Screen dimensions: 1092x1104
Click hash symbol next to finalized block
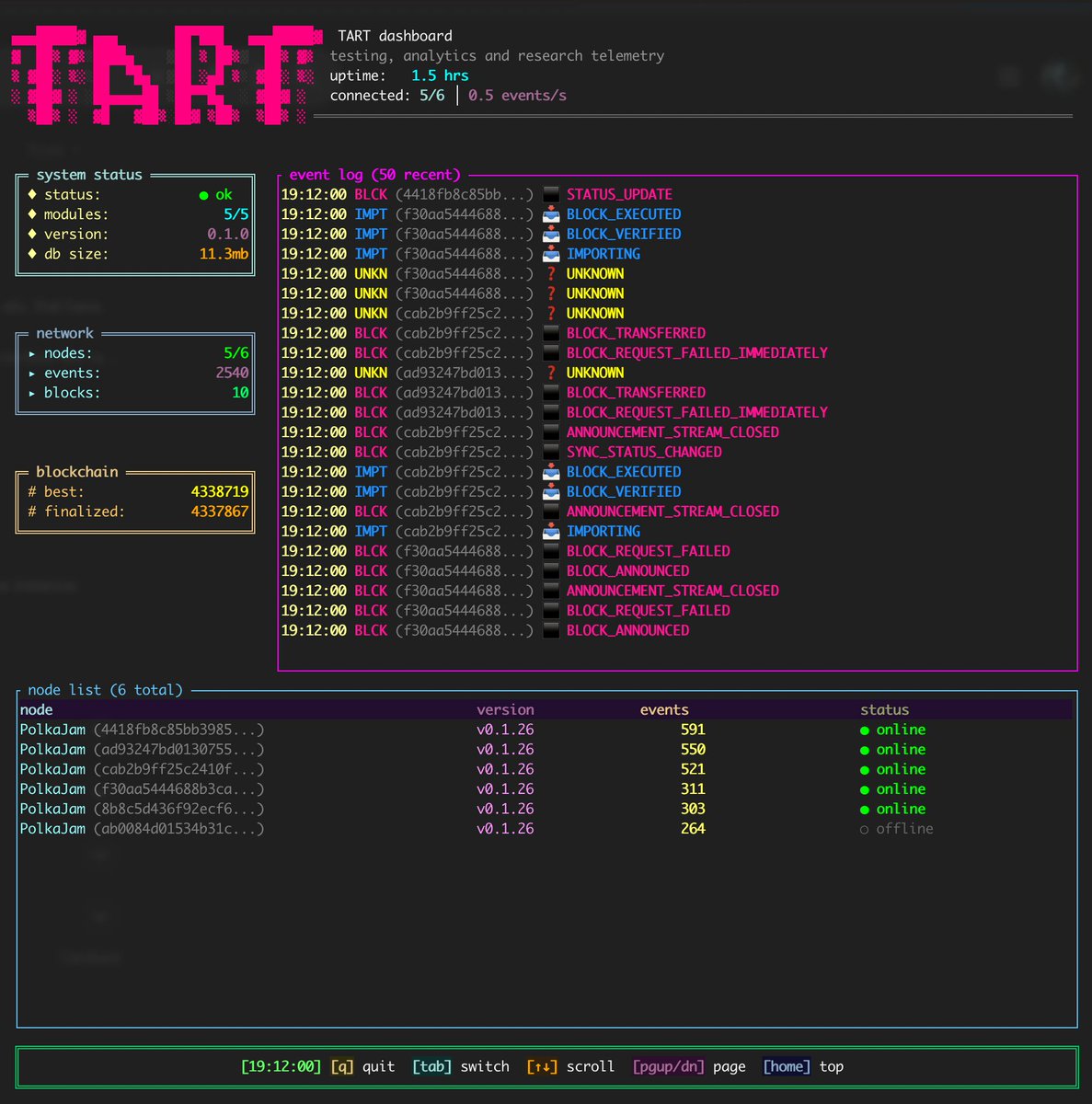(32, 512)
